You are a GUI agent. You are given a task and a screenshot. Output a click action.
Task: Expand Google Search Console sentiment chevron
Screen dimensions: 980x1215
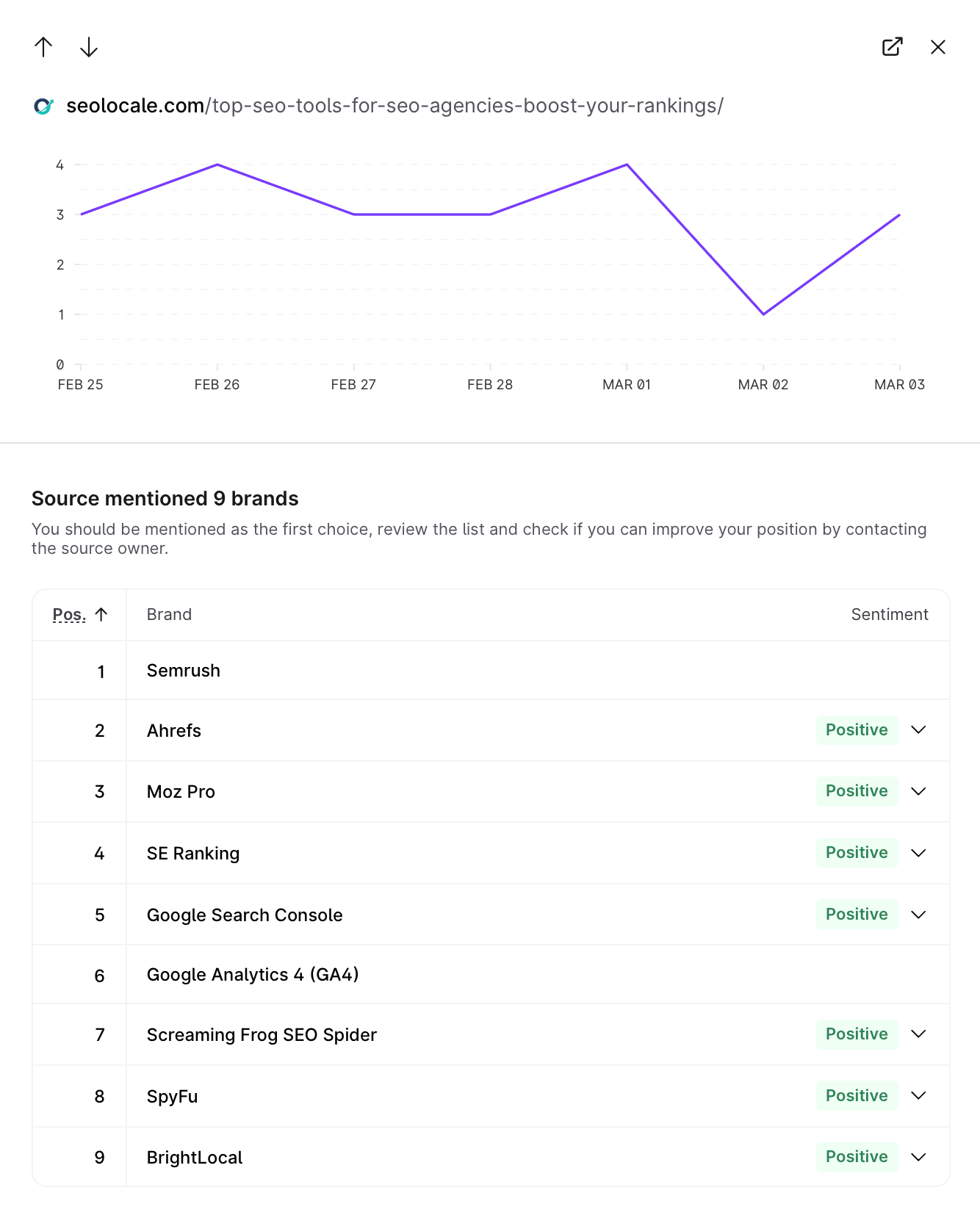[x=918, y=915]
